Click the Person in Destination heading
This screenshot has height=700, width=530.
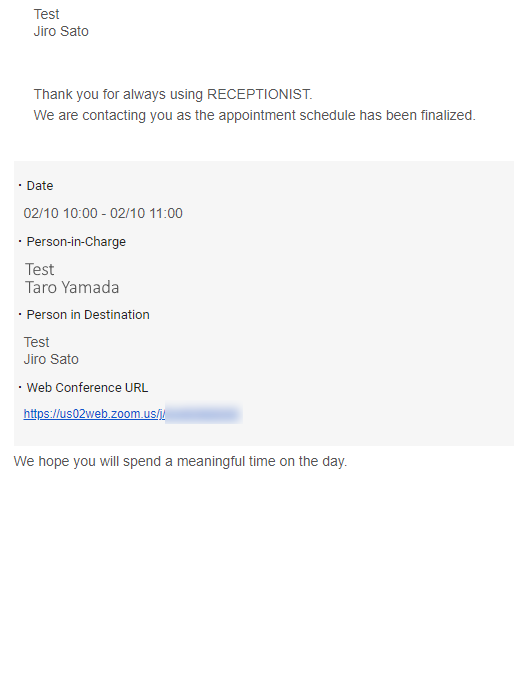coord(88,315)
